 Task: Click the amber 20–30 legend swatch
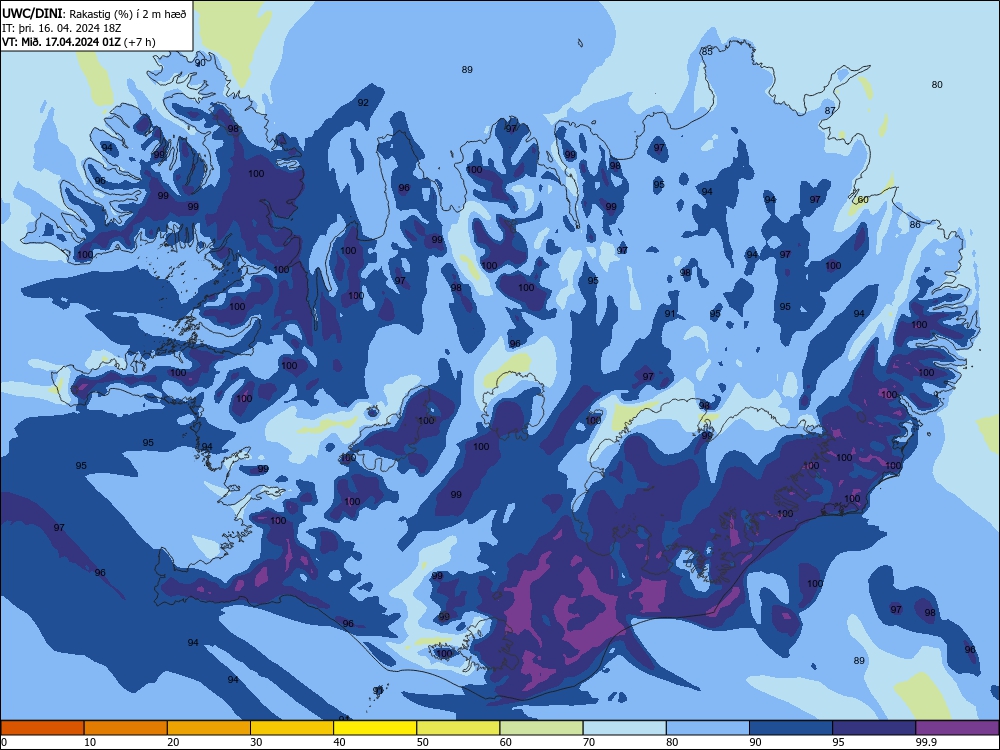(209, 728)
